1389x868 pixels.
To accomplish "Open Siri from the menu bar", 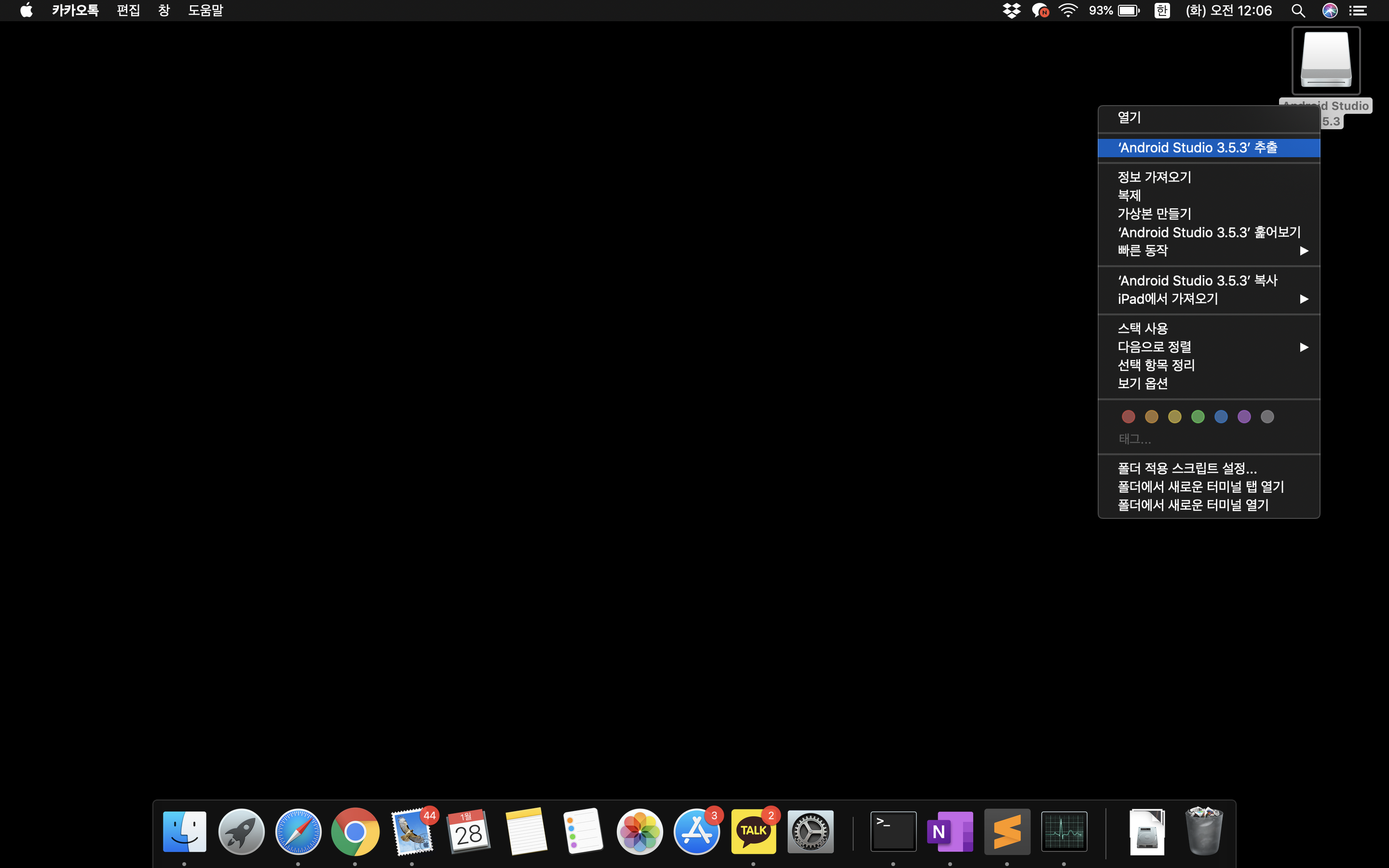I will (1329, 11).
